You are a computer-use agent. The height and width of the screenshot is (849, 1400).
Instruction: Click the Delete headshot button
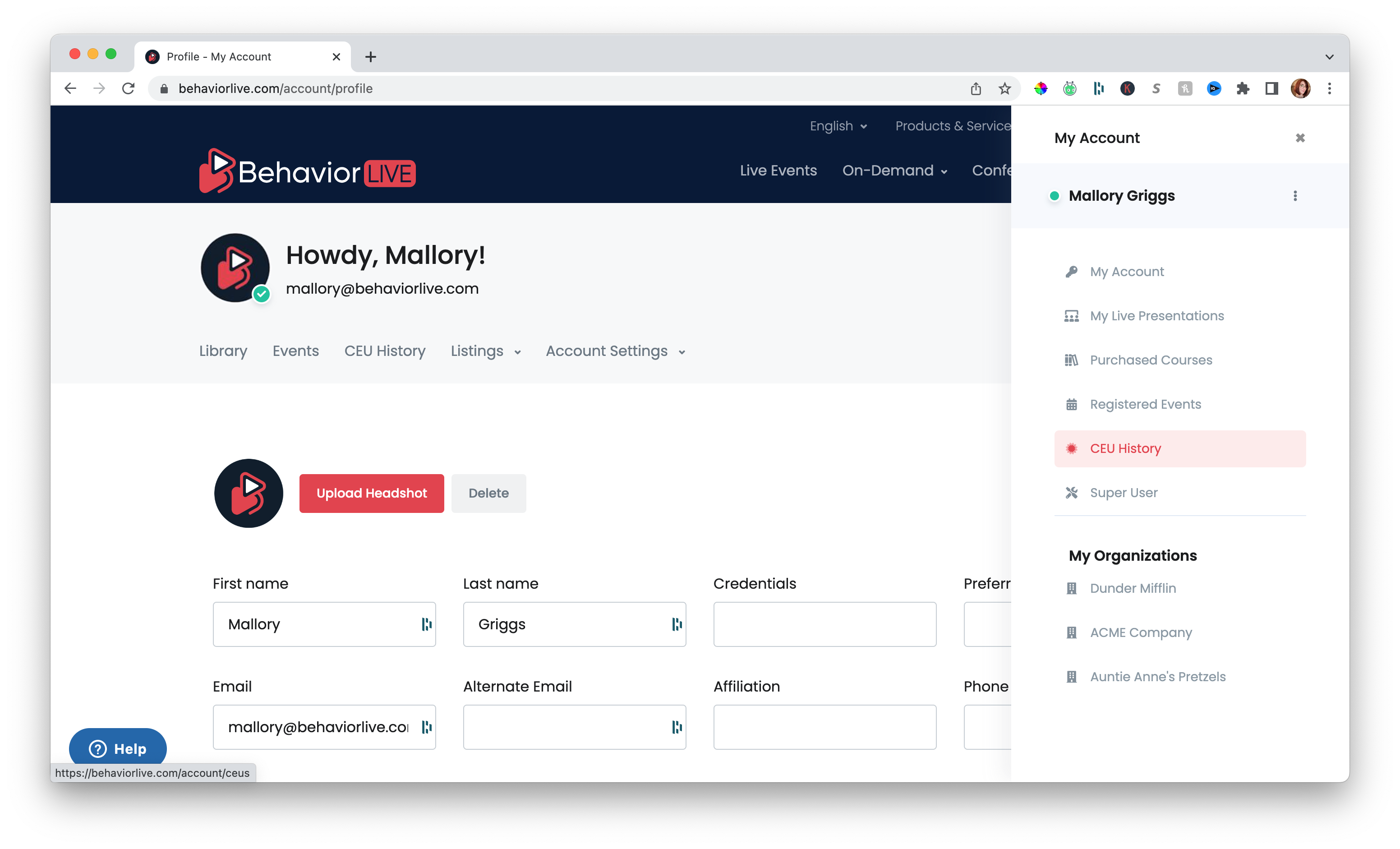[x=488, y=493]
